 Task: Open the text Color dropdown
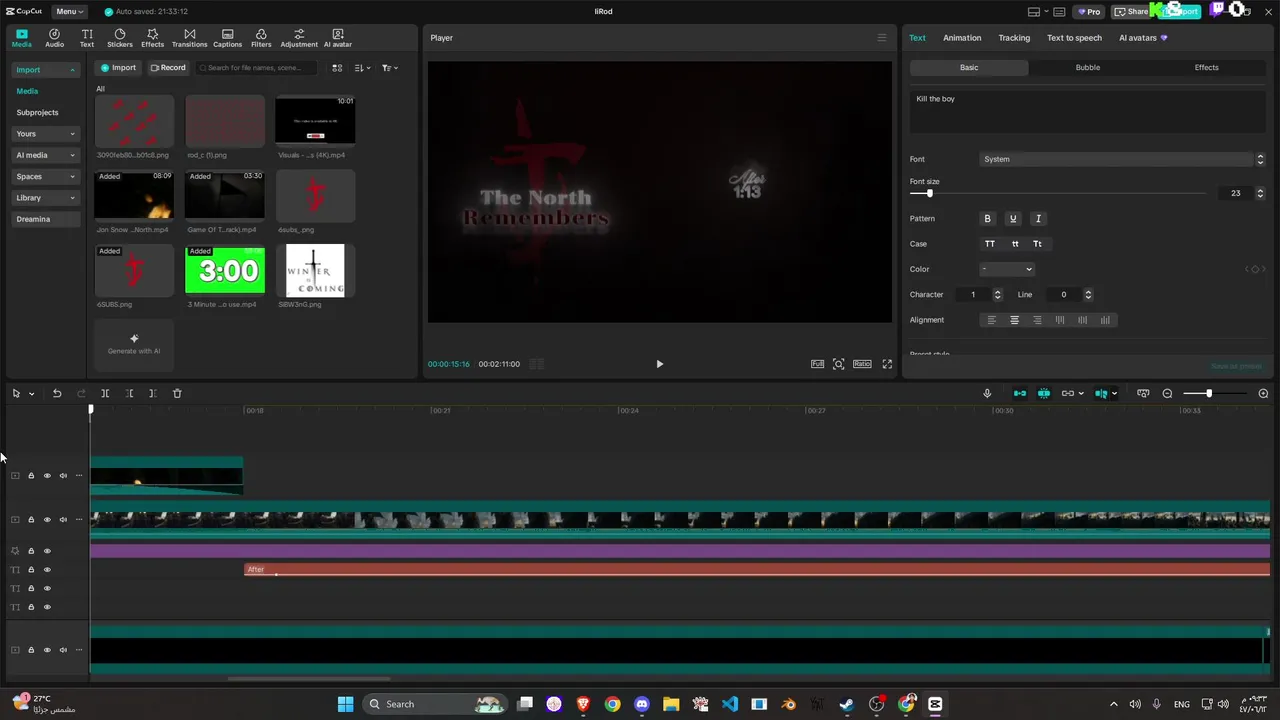(x=1007, y=269)
